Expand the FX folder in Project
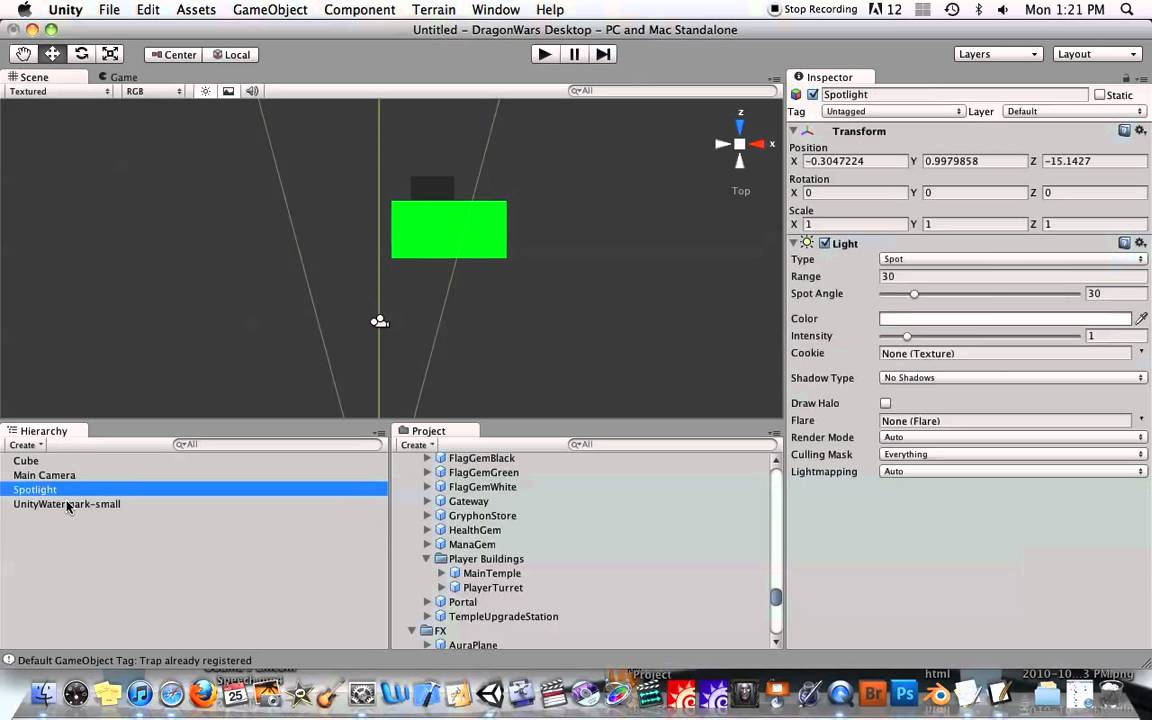This screenshot has width=1152, height=720. click(413, 631)
